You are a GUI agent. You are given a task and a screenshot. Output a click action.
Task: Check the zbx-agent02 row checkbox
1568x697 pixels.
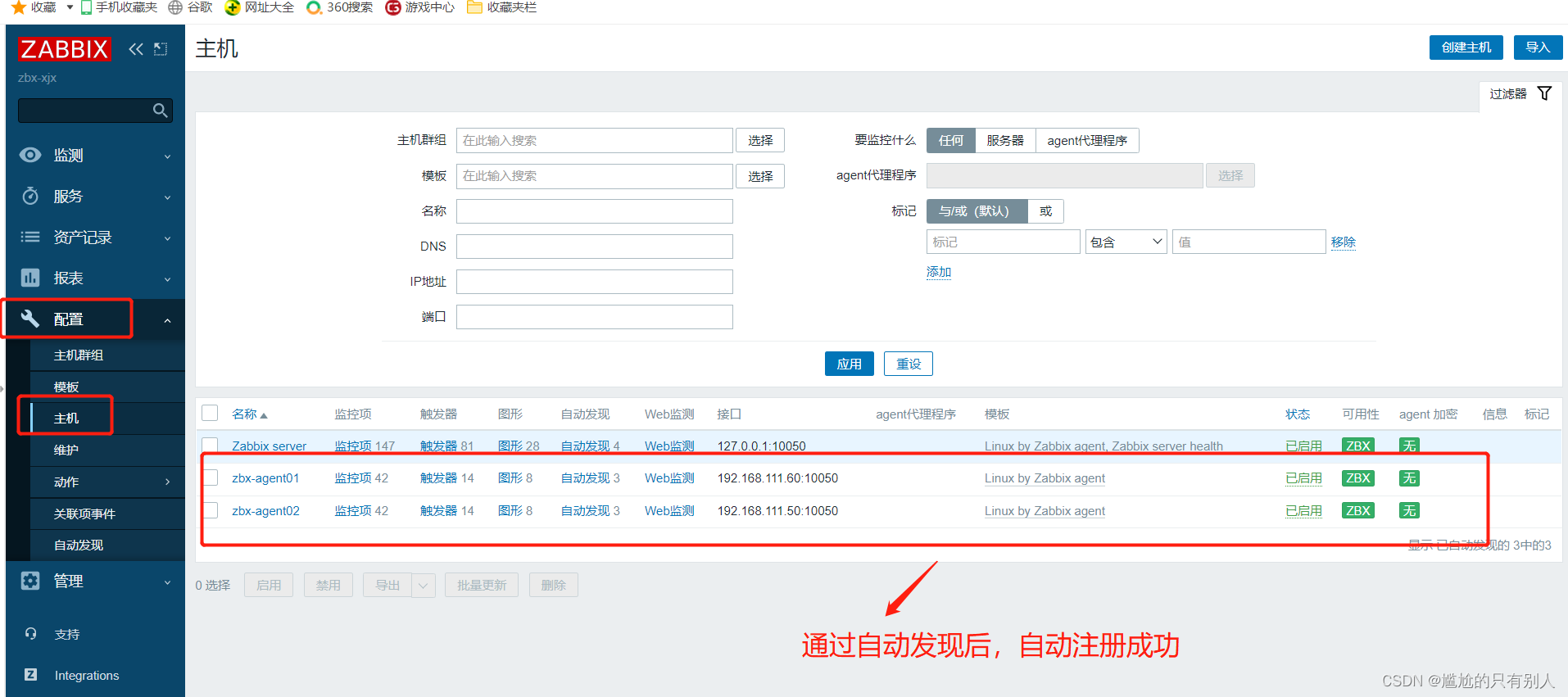(210, 510)
